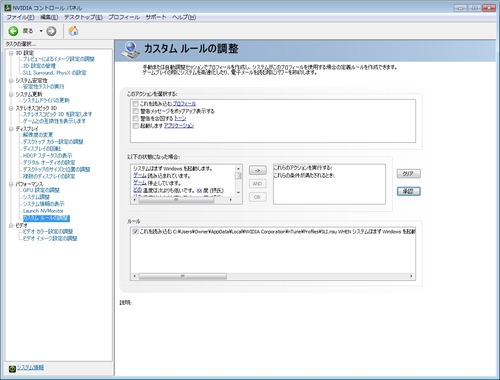Open 3D 設定の管理 tree item
The height and width of the screenshot is (380, 500).
(x=39, y=66)
